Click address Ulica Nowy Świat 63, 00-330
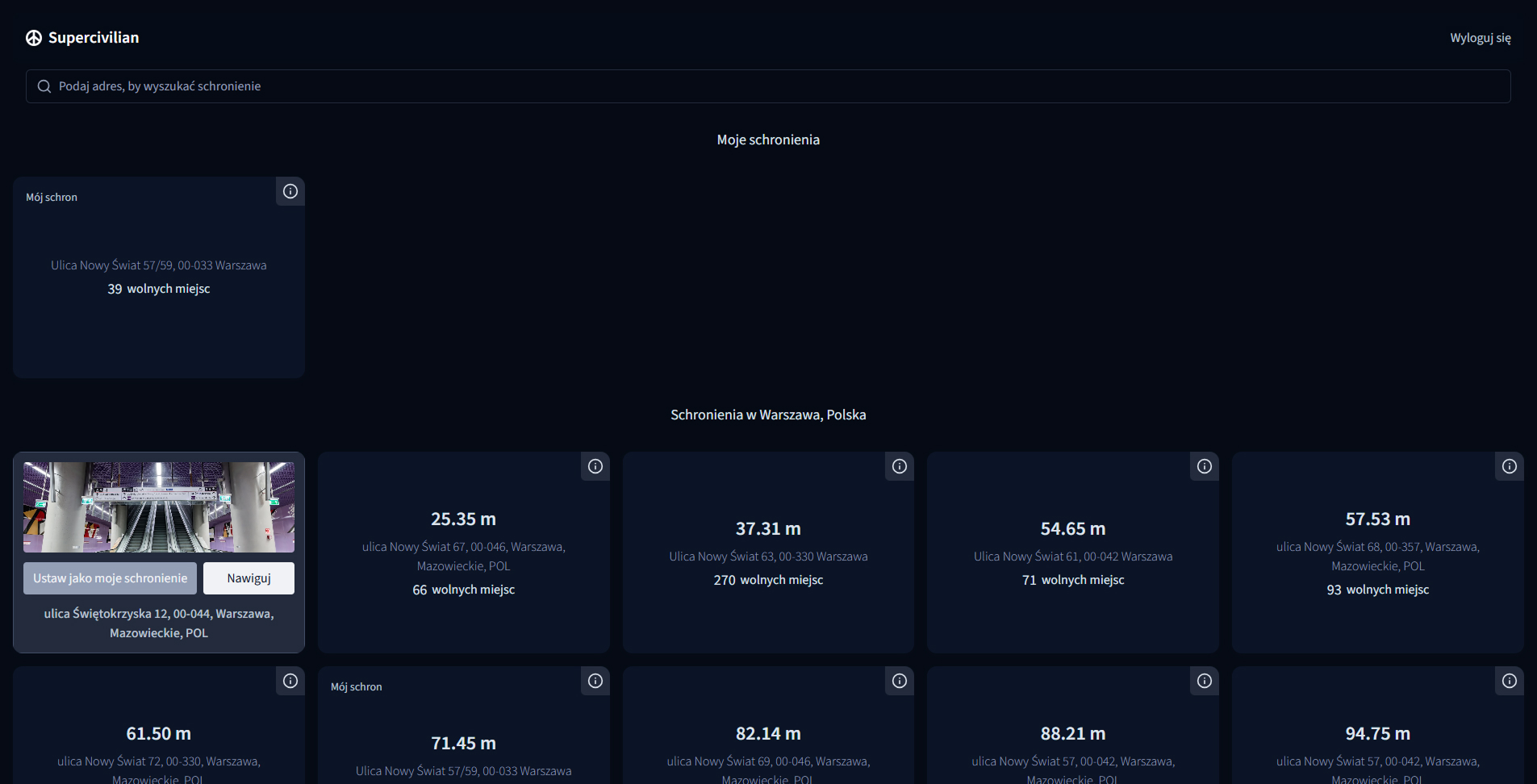Screen dimensions: 1537x784 point(768,557)
